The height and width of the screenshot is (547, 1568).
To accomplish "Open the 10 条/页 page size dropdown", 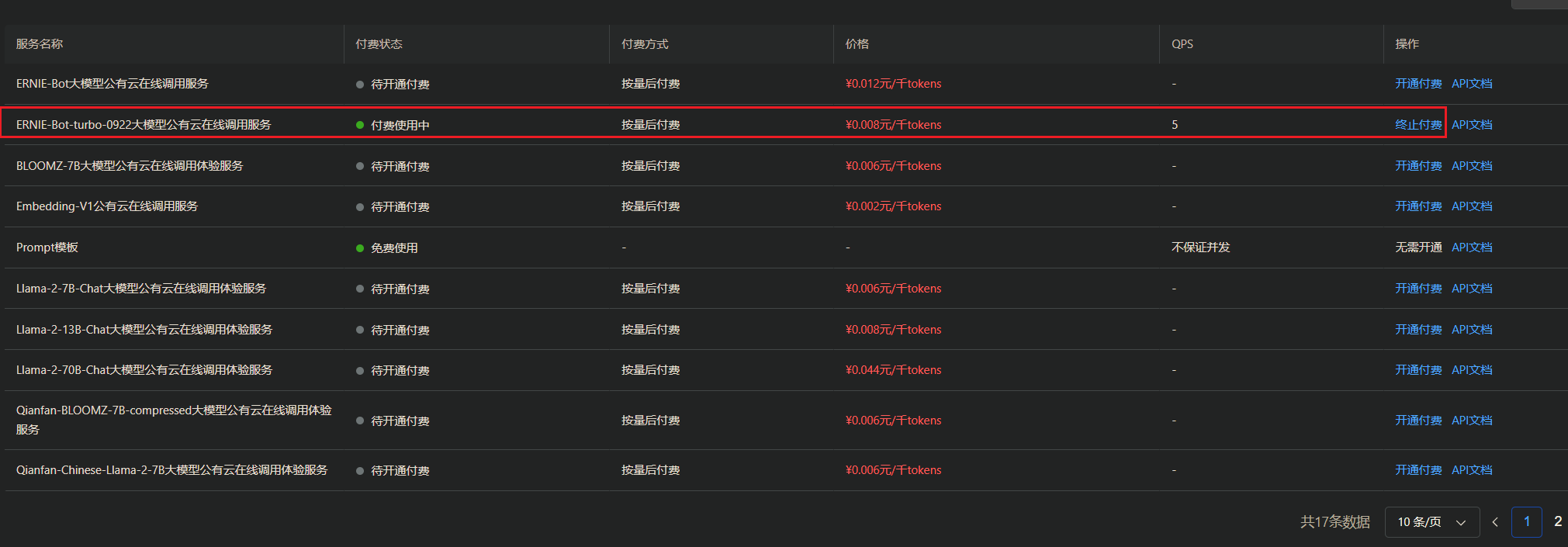I will pyautogui.click(x=1431, y=522).
